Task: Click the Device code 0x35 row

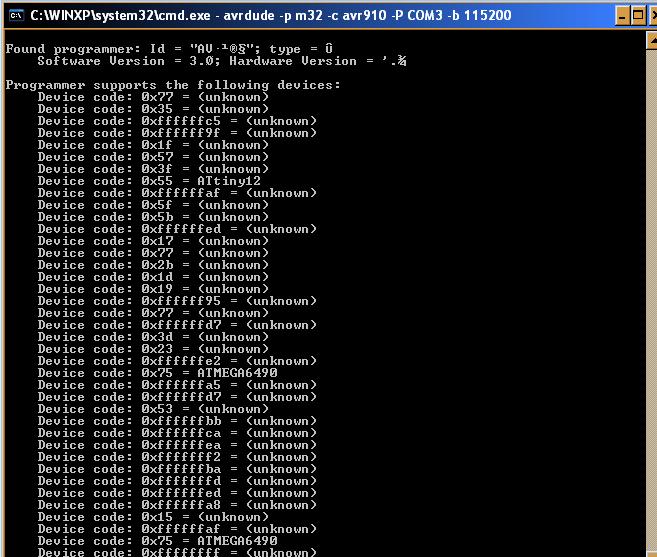Action: click(x=153, y=109)
